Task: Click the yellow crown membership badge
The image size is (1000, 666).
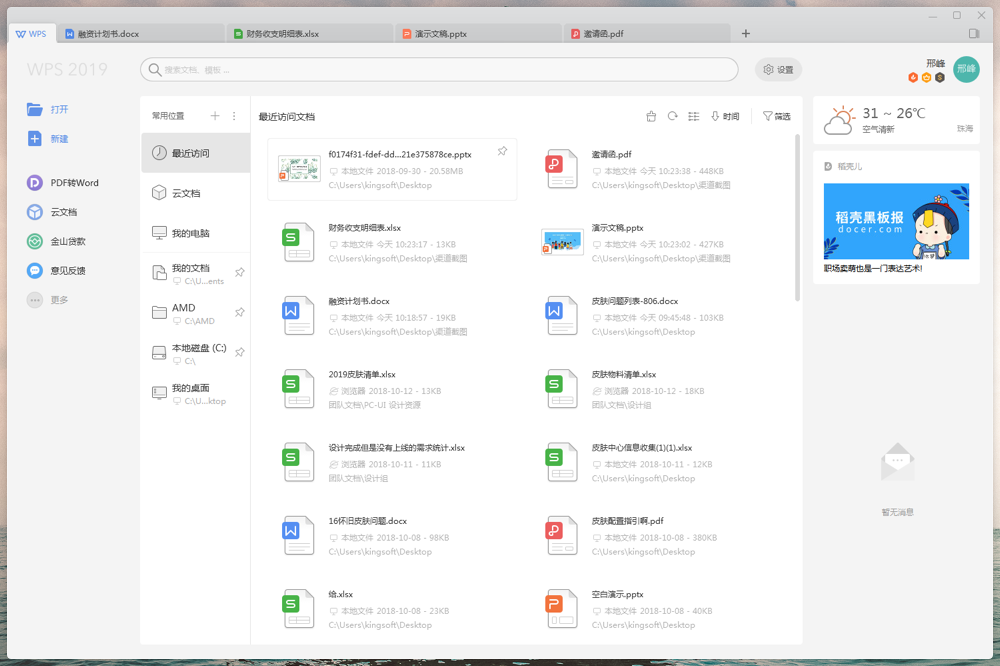Action: pos(927,77)
